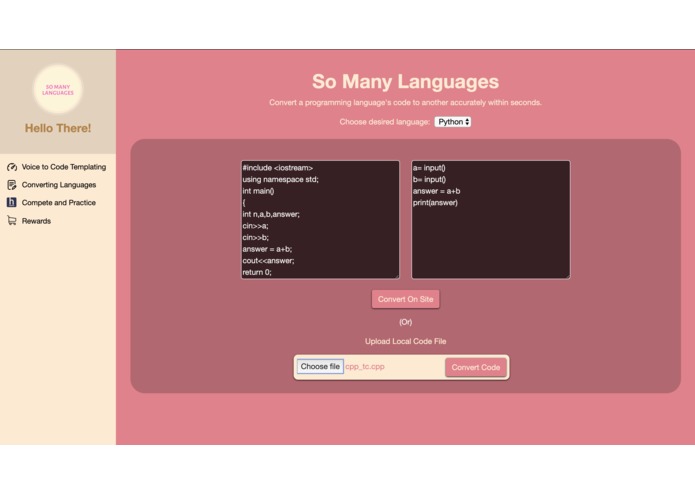Open Voice to Code Templating page
695x494 pixels.
64,167
